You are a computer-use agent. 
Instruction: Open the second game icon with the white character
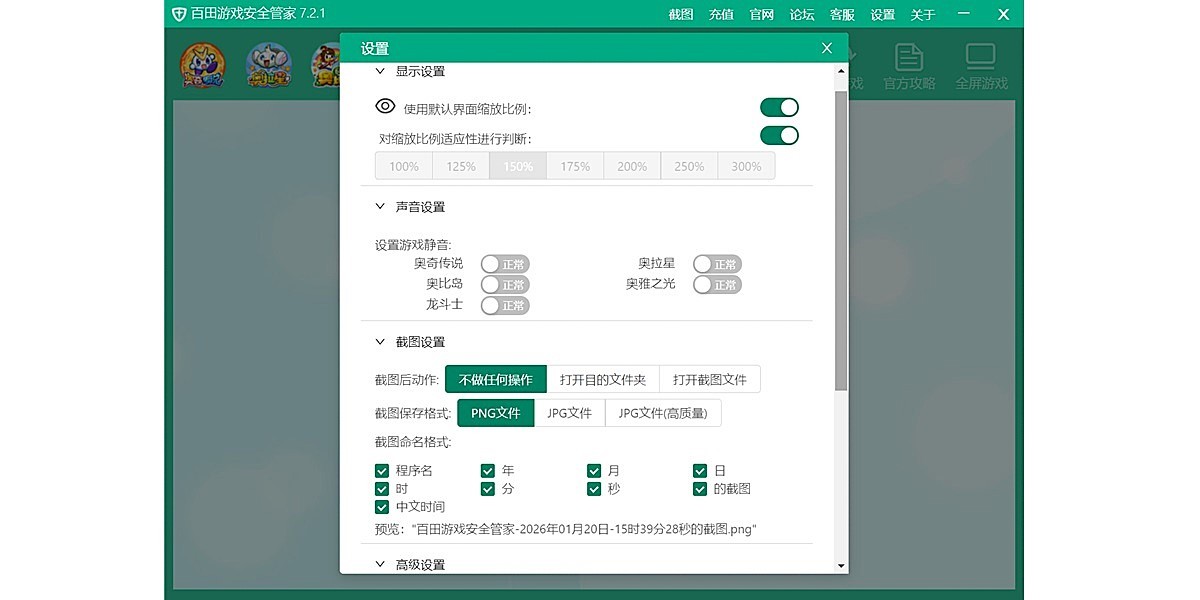click(x=268, y=66)
